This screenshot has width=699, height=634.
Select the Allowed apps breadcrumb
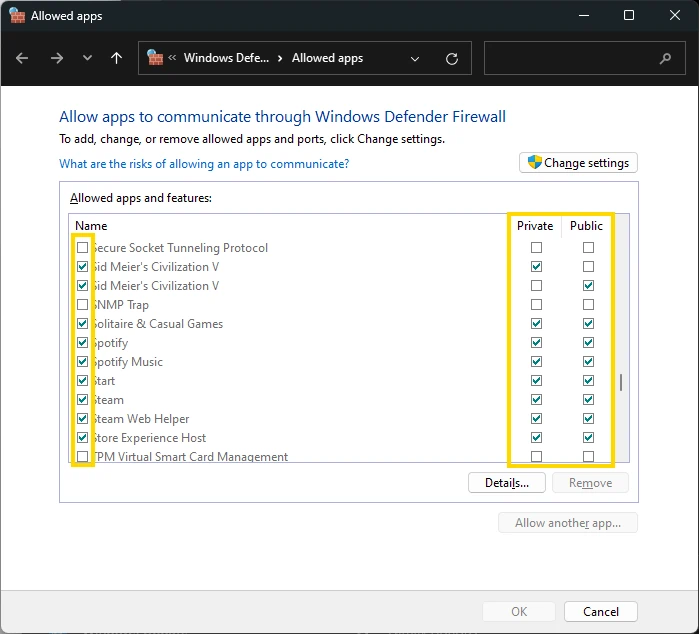click(327, 58)
